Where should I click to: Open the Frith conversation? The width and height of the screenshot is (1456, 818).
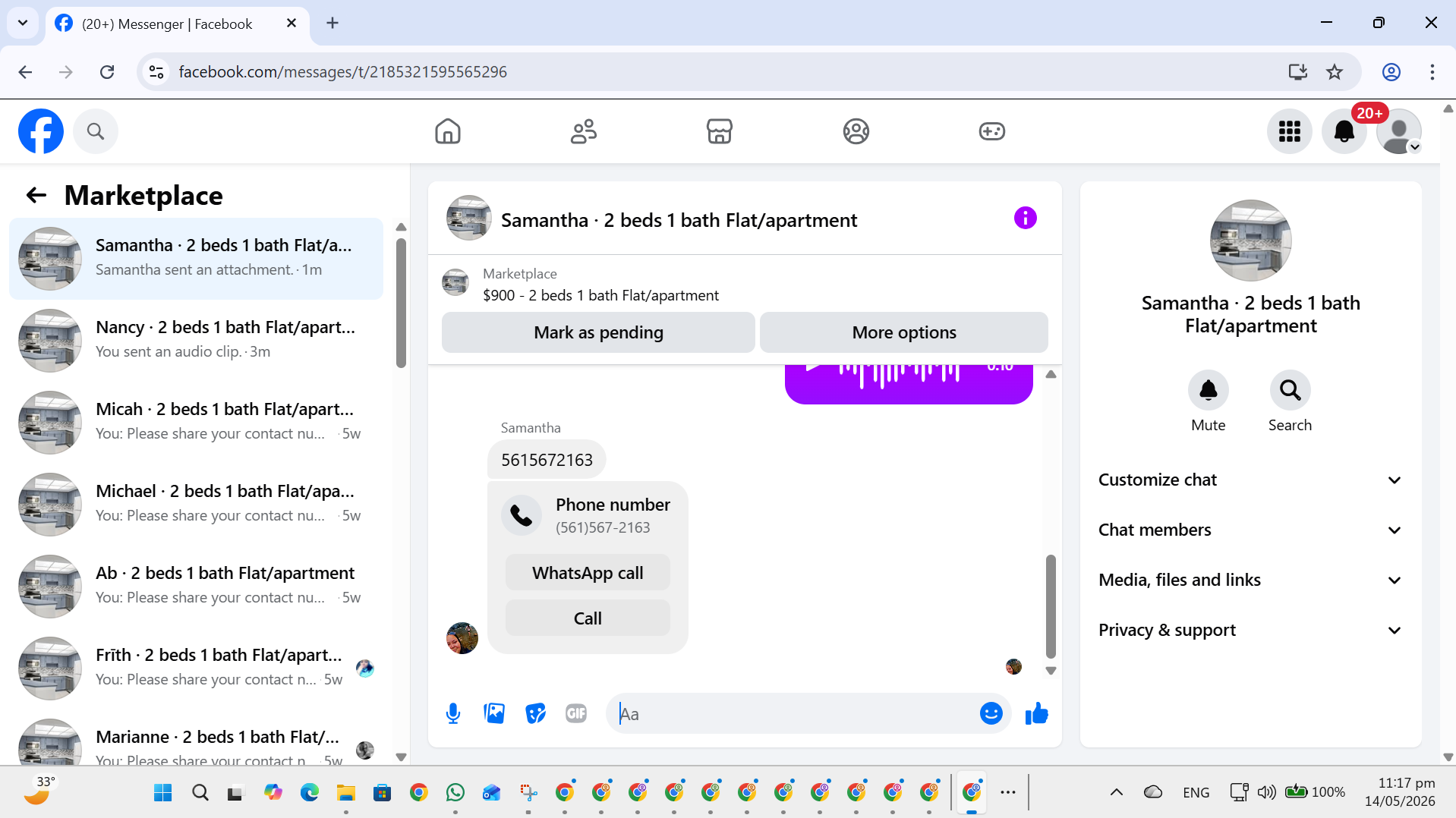tap(196, 669)
